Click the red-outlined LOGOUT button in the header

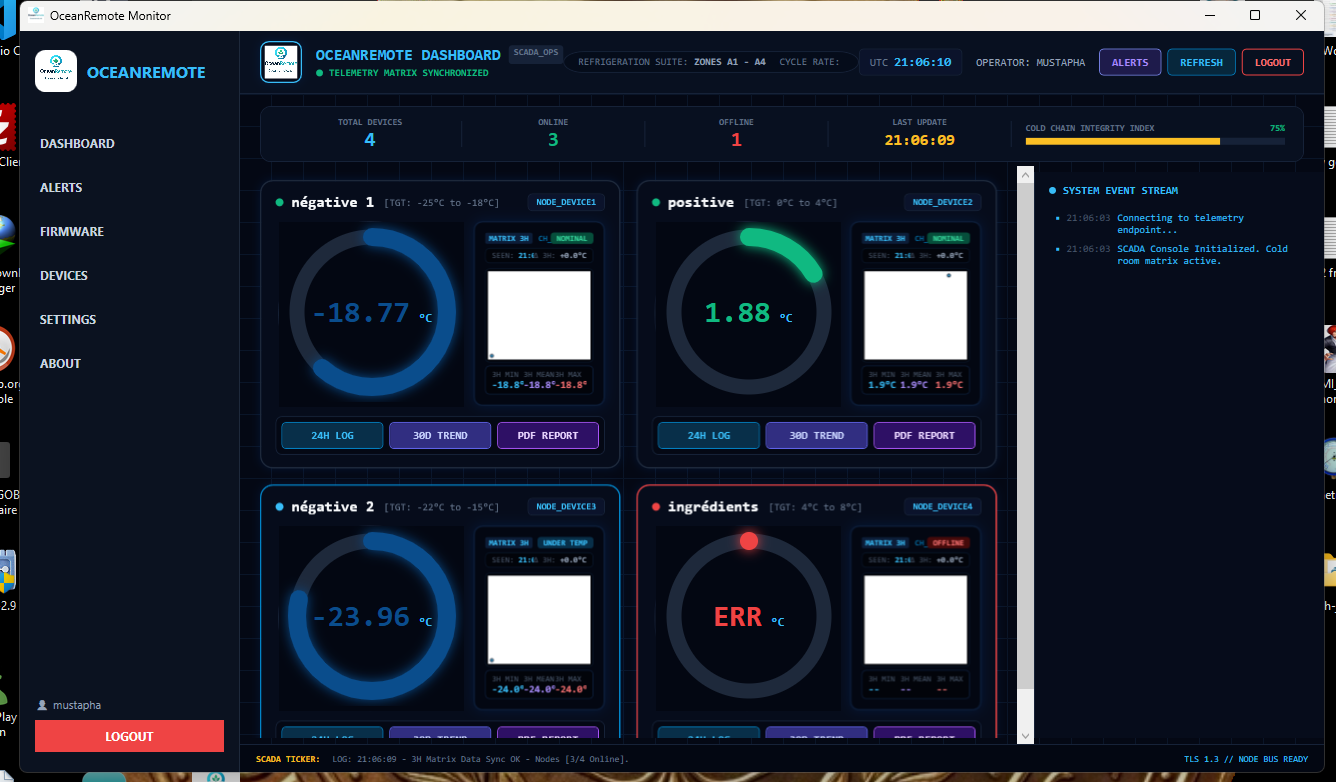pos(1273,62)
